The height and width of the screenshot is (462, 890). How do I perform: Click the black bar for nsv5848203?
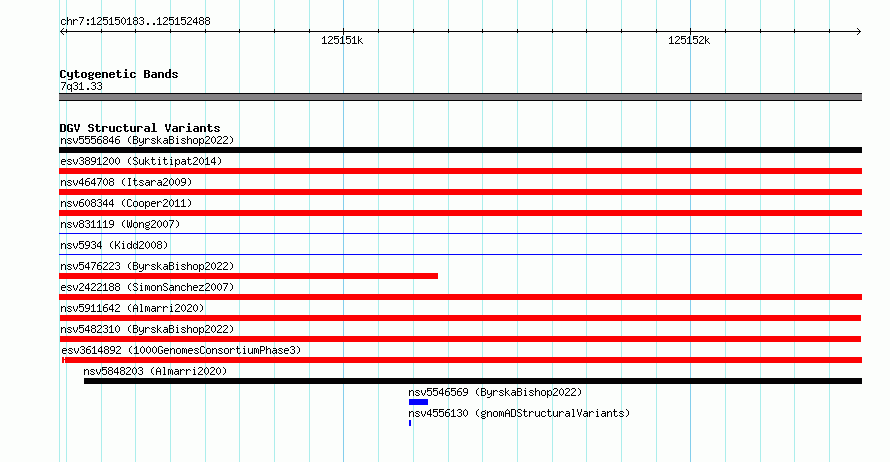473,381
